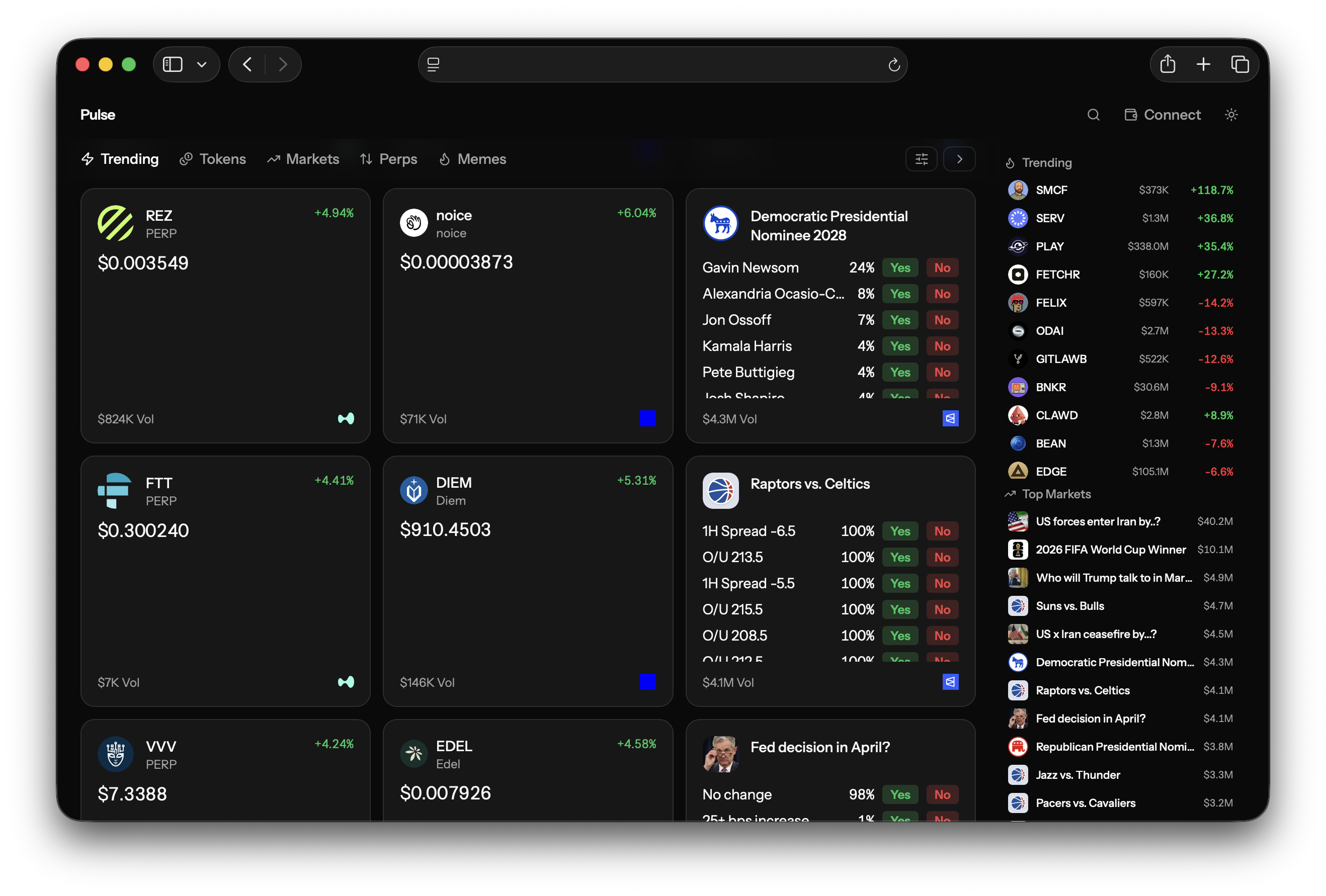Click the browser address bar

[662, 64]
